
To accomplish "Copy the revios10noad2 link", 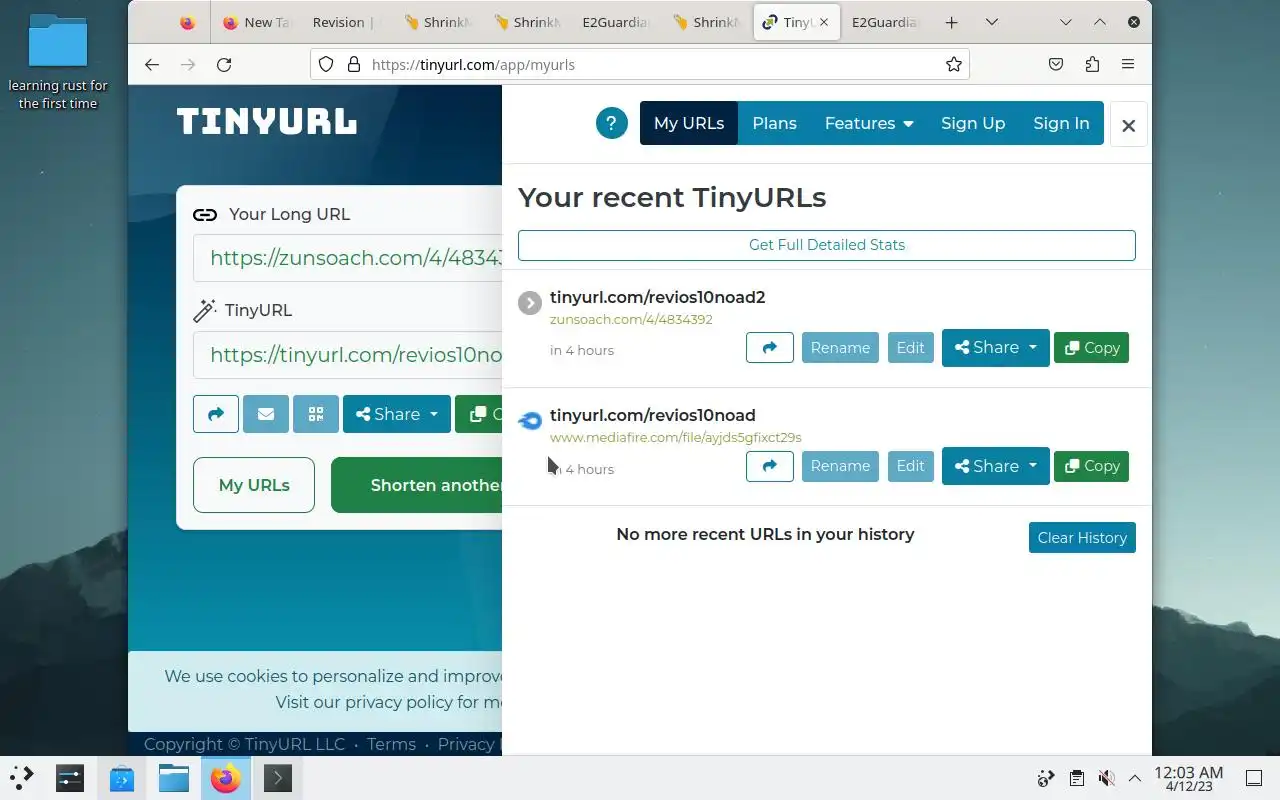I will 1091,348.
